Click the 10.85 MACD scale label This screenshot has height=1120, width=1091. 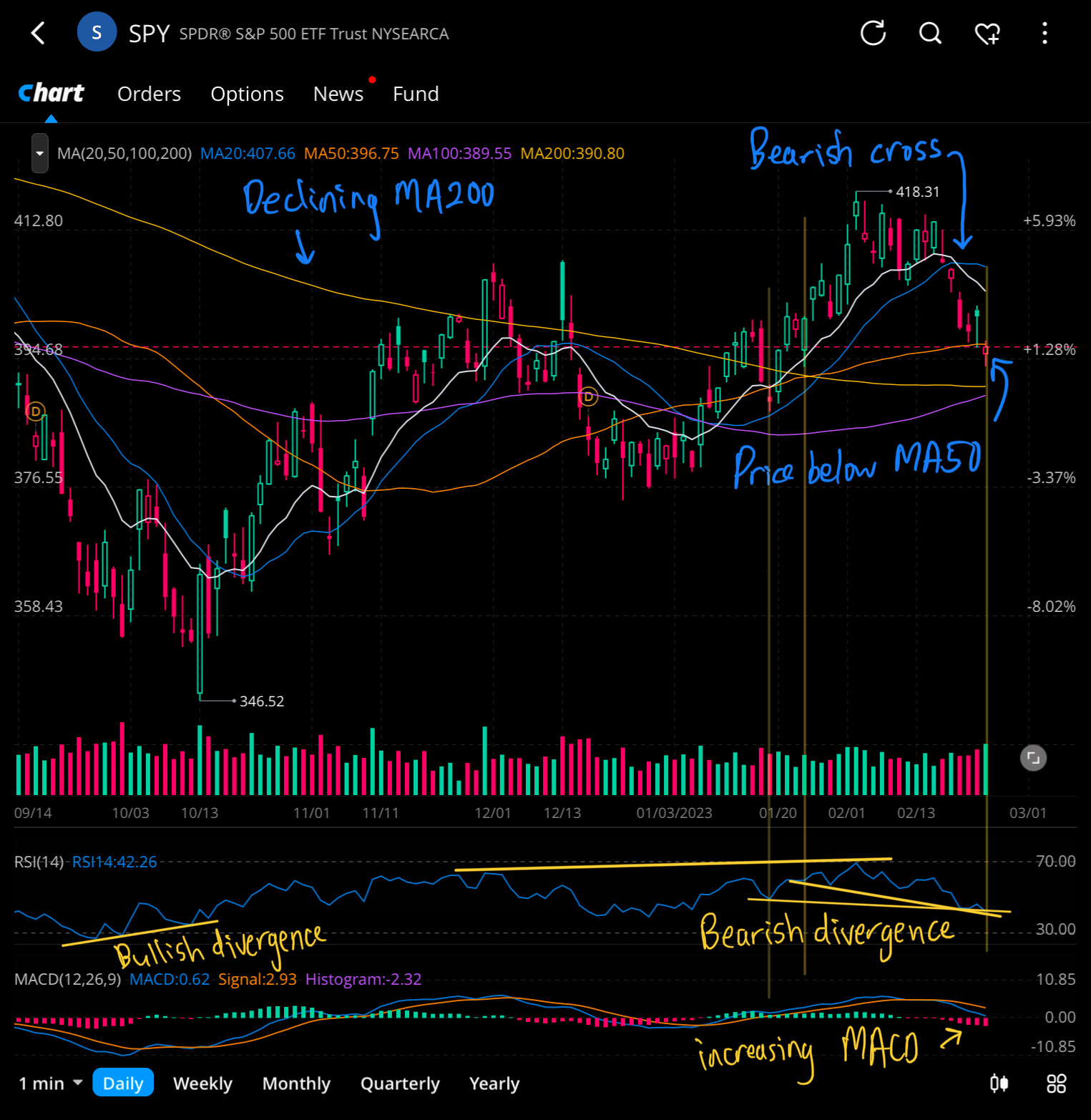(x=1055, y=979)
